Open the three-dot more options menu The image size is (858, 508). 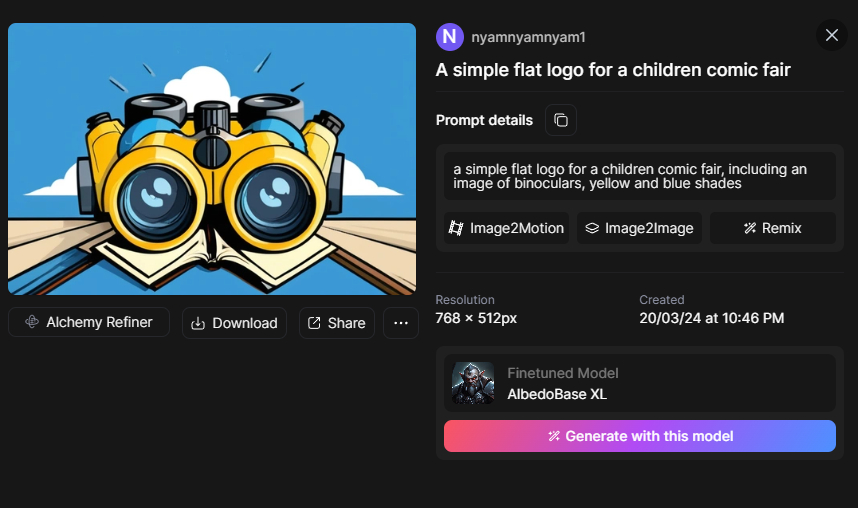(x=400, y=323)
